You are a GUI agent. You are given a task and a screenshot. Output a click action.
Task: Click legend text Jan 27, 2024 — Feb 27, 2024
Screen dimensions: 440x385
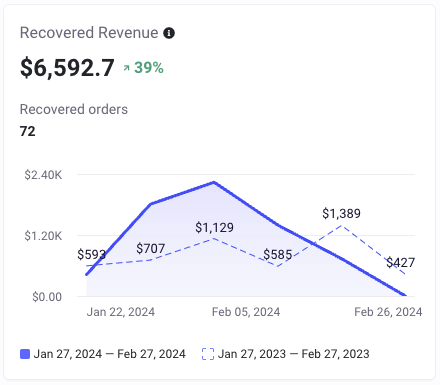coord(110,354)
